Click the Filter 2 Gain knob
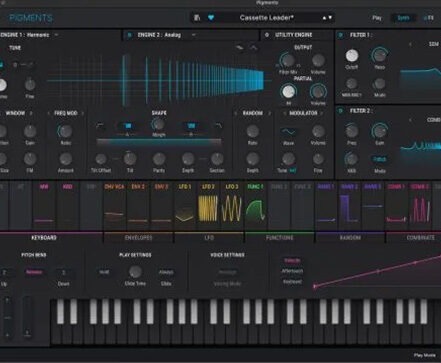The image size is (441, 363). [379, 131]
